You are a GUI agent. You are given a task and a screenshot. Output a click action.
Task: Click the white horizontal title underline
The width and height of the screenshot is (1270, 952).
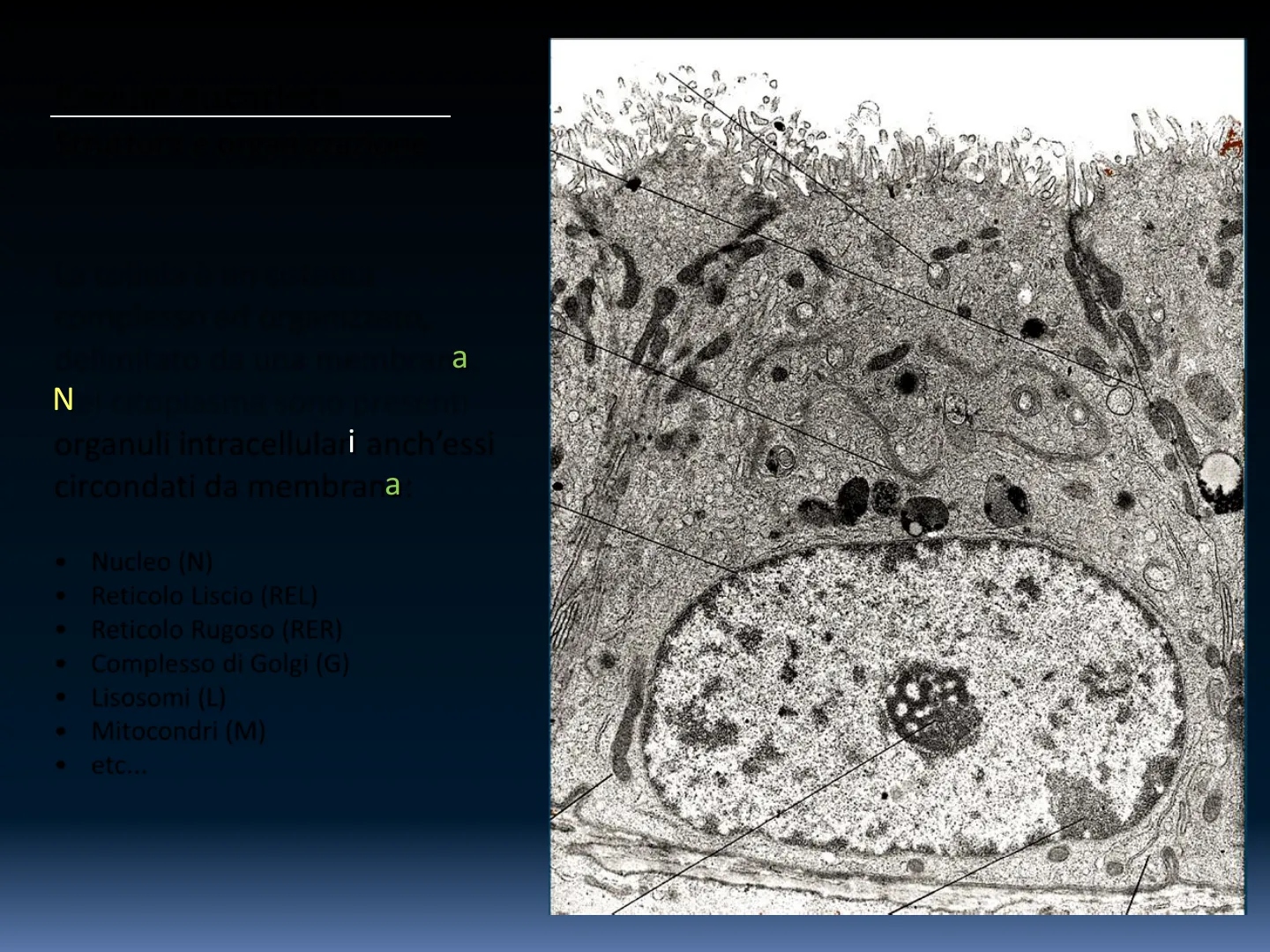(x=250, y=115)
